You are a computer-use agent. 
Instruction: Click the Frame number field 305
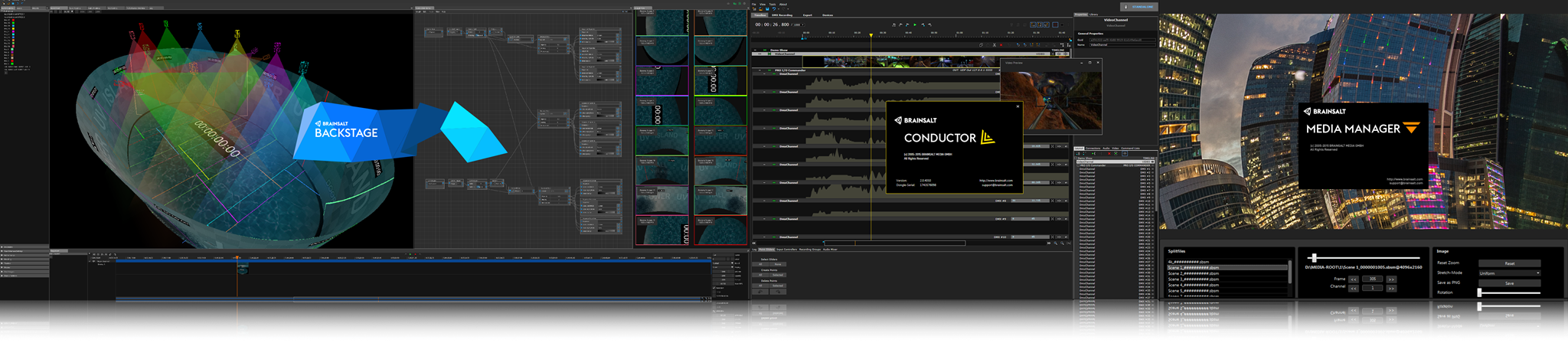pyautogui.click(x=1373, y=279)
